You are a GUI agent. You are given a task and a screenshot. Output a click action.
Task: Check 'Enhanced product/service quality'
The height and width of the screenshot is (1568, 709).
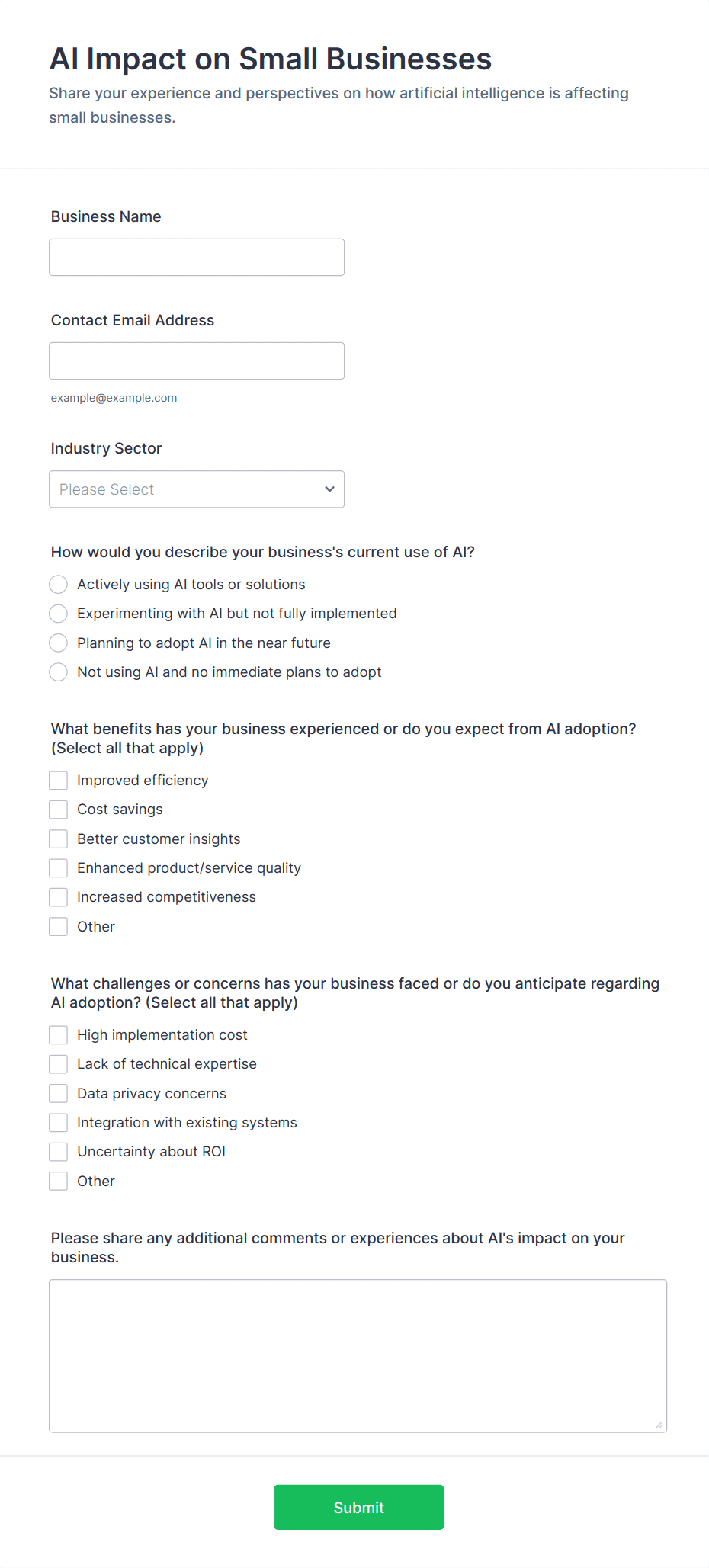(x=58, y=867)
